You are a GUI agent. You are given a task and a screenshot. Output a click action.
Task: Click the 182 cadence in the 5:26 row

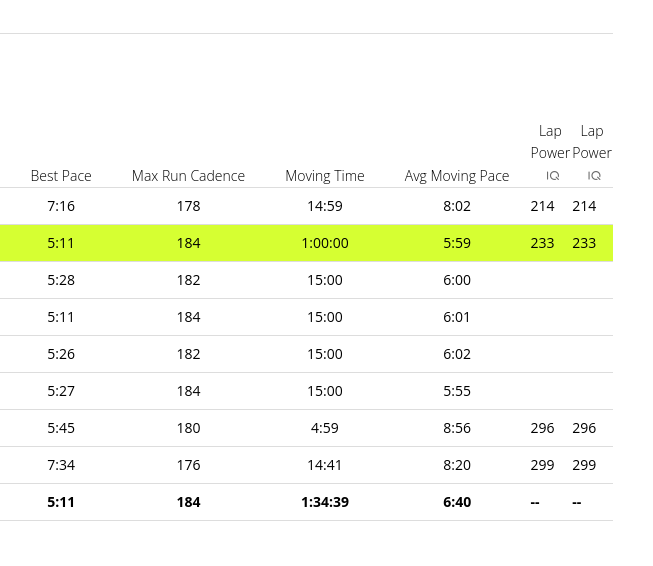coord(188,354)
